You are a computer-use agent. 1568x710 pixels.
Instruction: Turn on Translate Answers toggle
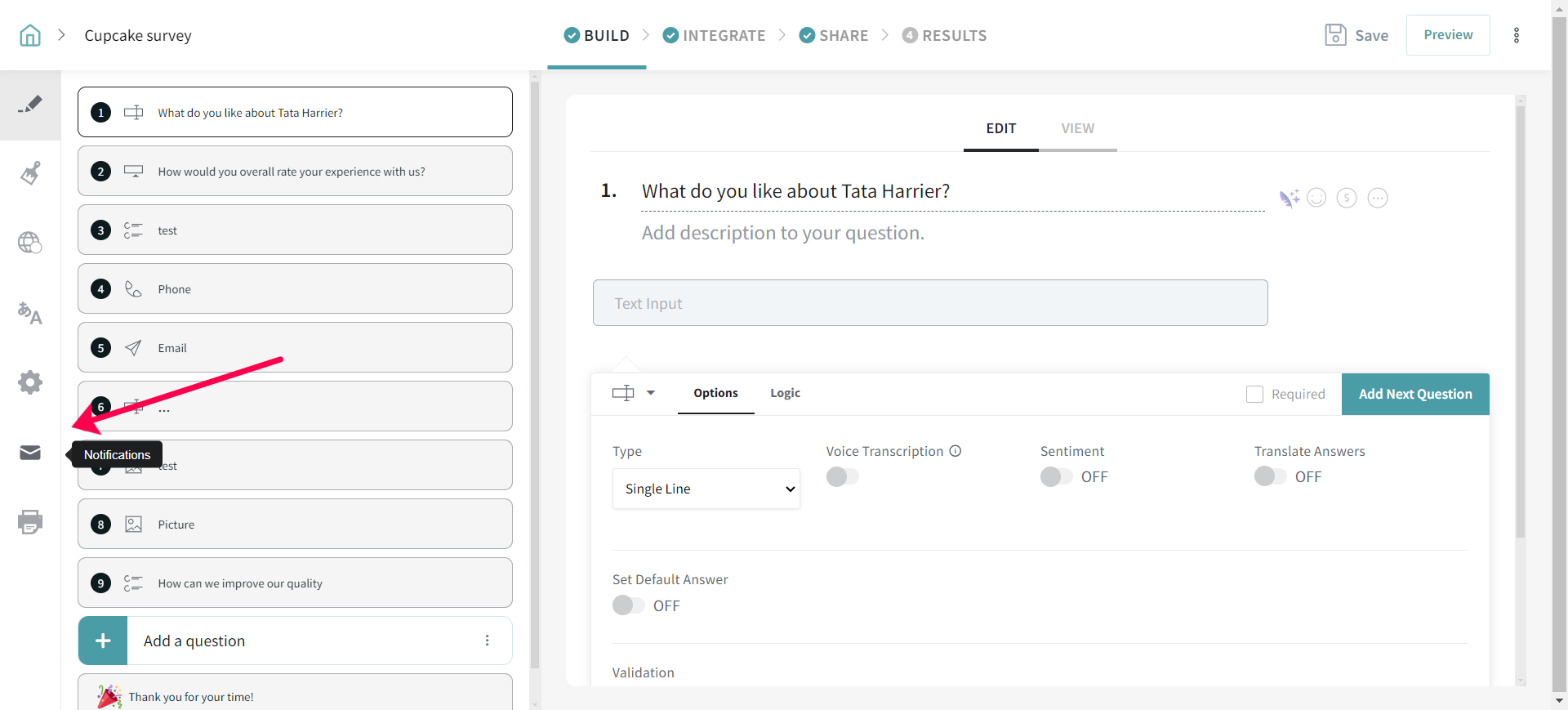point(1269,476)
